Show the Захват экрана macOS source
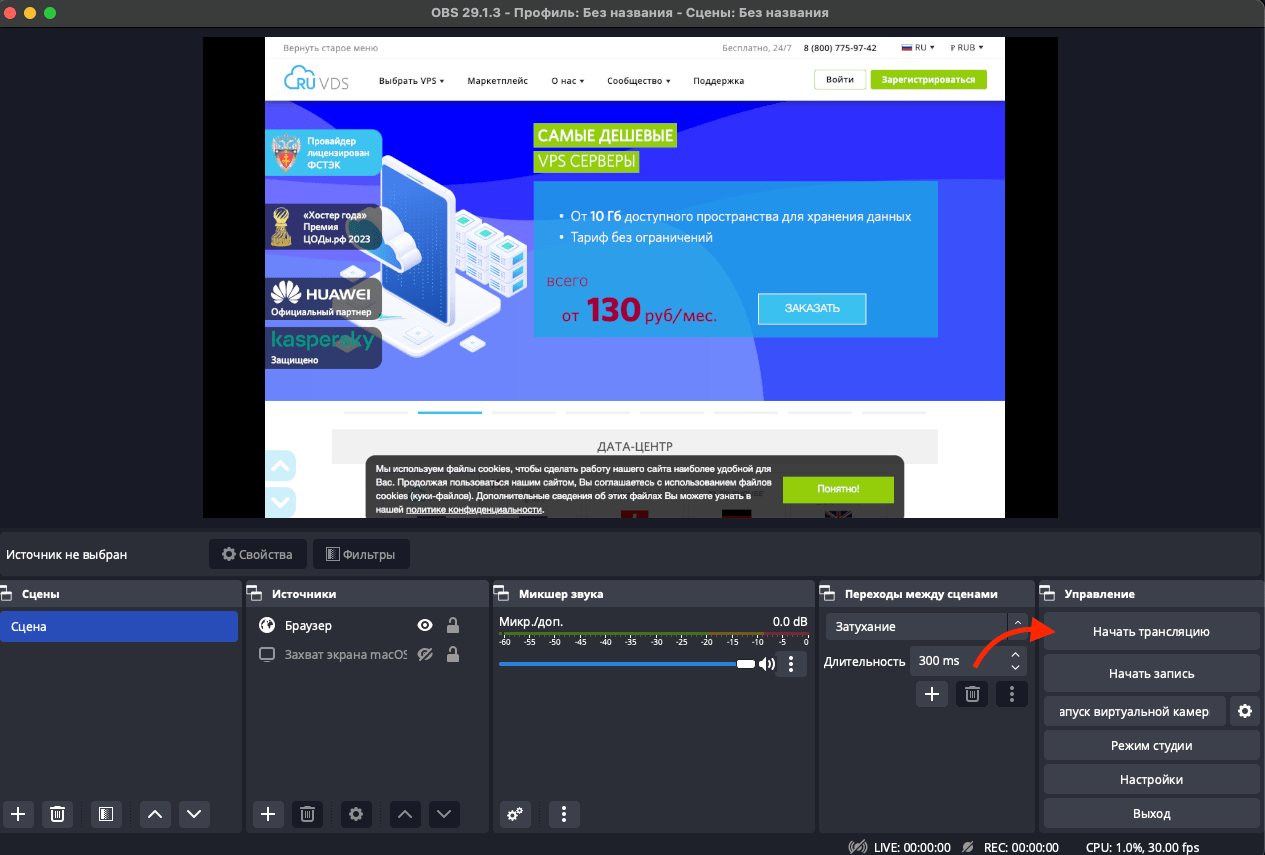This screenshot has height=855, width=1265. (x=425, y=655)
